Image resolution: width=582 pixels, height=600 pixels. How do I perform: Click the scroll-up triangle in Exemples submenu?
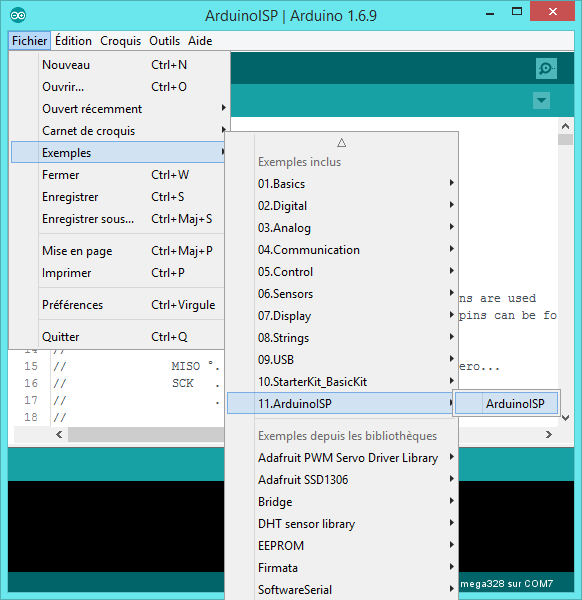[341, 143]
